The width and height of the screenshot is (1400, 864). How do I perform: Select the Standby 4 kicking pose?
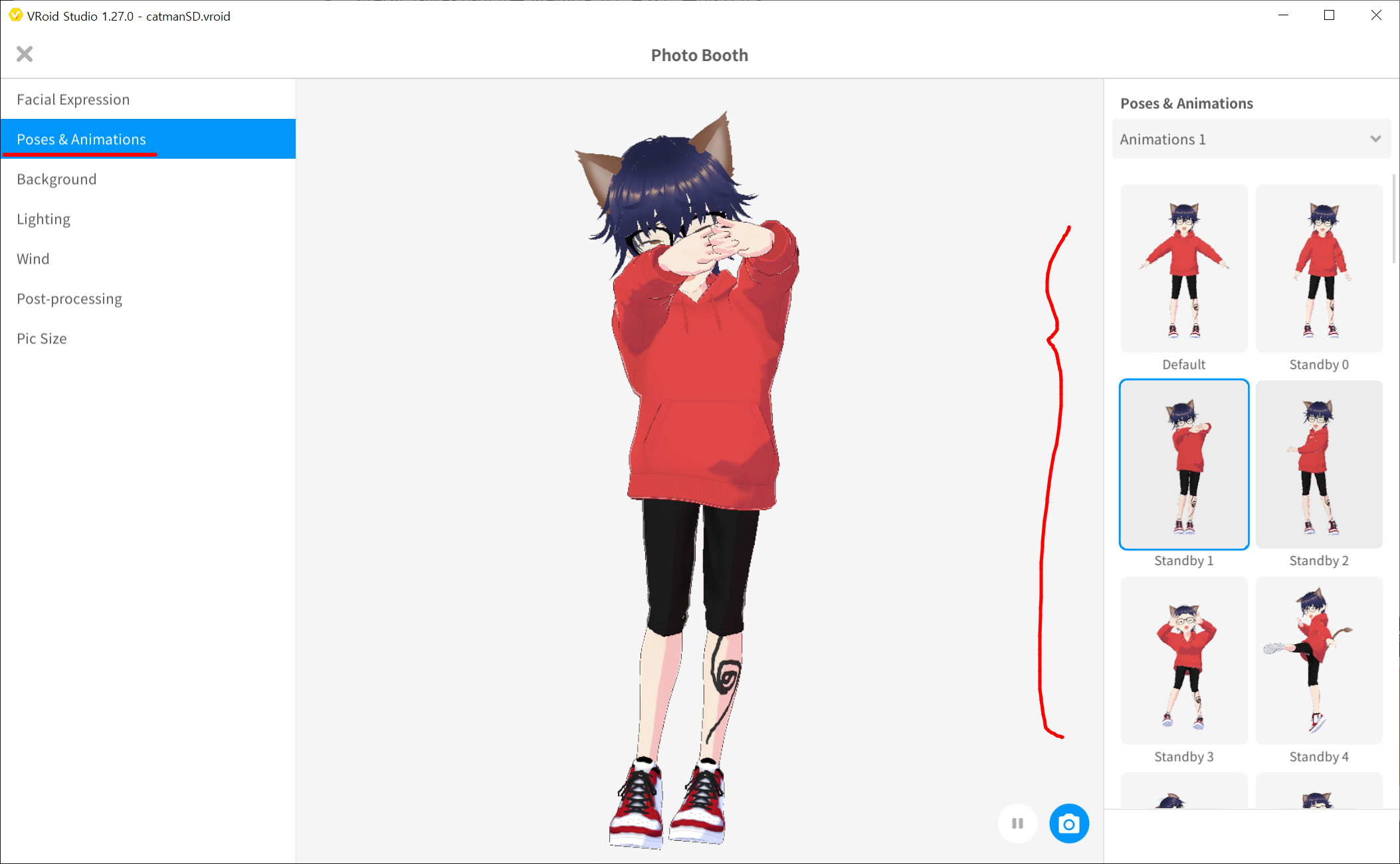click(x=1318, y=660)
